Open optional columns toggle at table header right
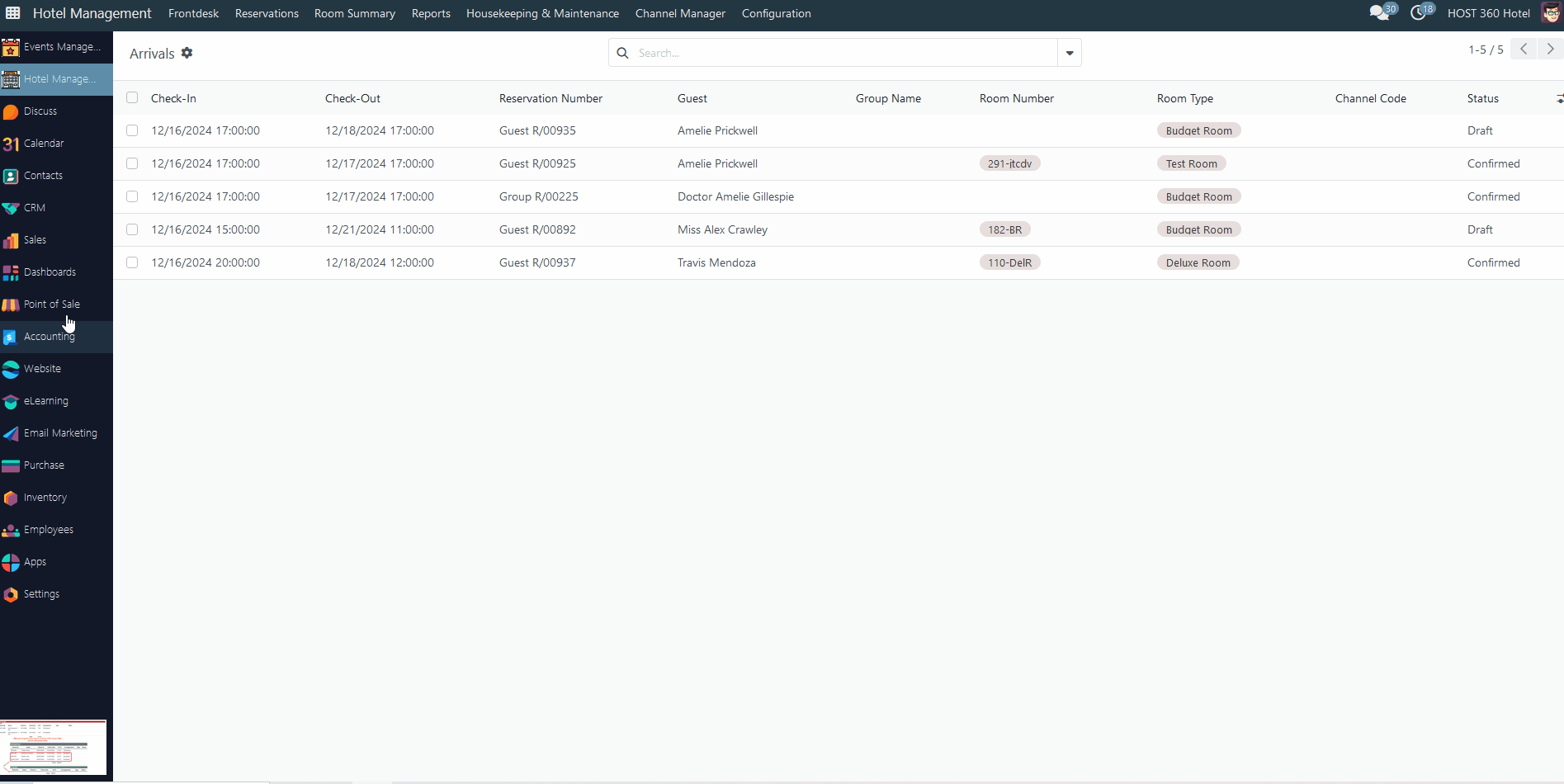 [x=1559, y=99]
